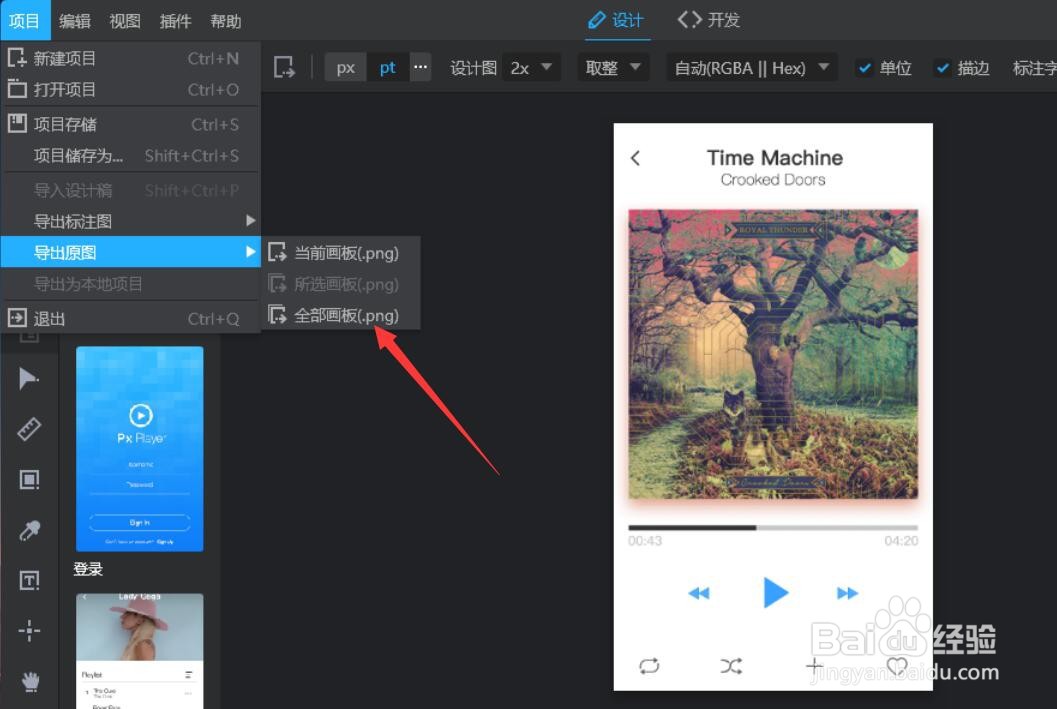Click the 00:43 elapsed time label
Viewport: 1057px width, 709px height.
pos(645,541)
